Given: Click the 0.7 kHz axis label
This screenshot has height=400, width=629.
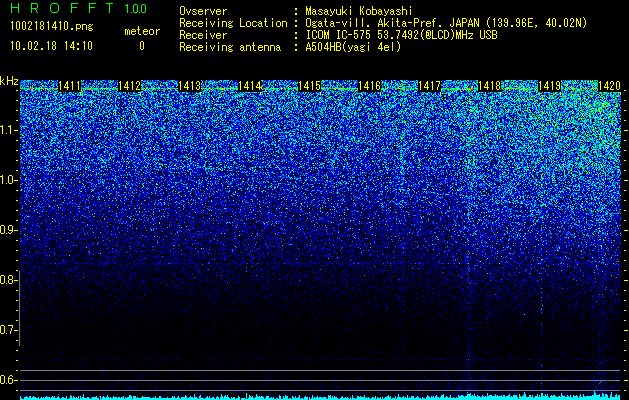Looking at the screenshot, I should point(8,330).
